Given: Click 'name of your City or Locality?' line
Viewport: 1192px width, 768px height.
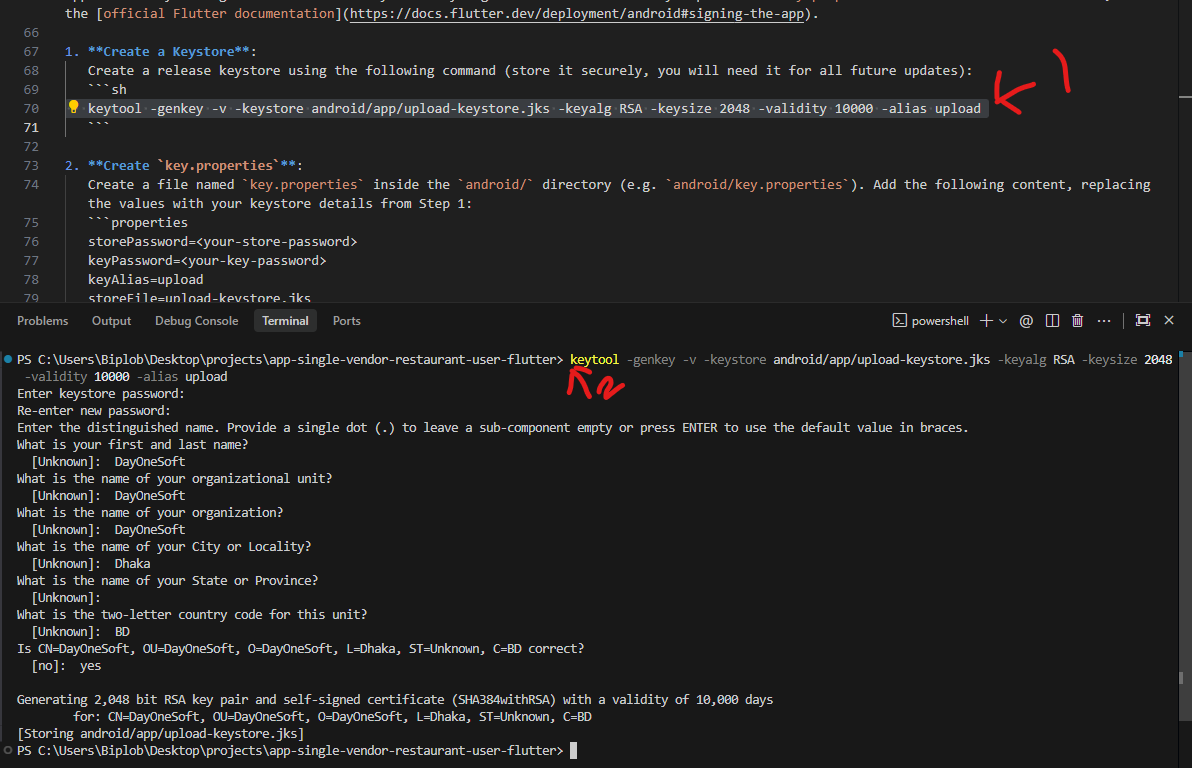Looking at the screenshot, I should [x=163, y=547].
